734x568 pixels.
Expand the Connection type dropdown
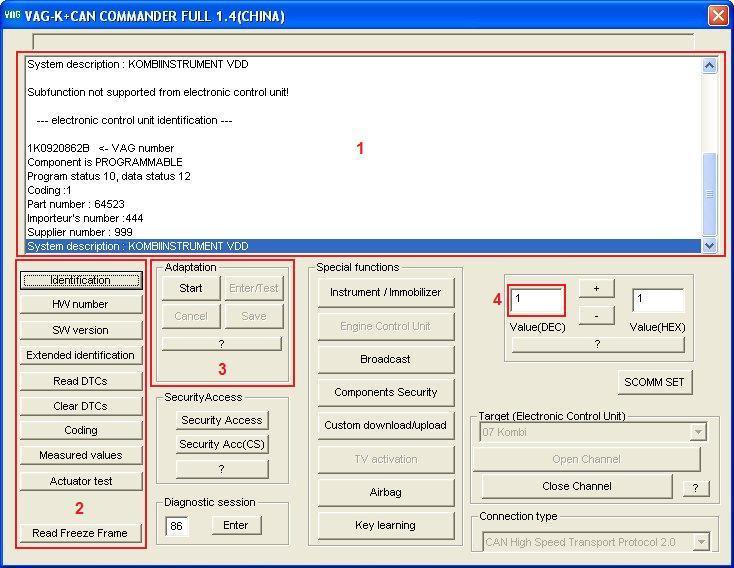pyautogui.click(x=702, y=543)
